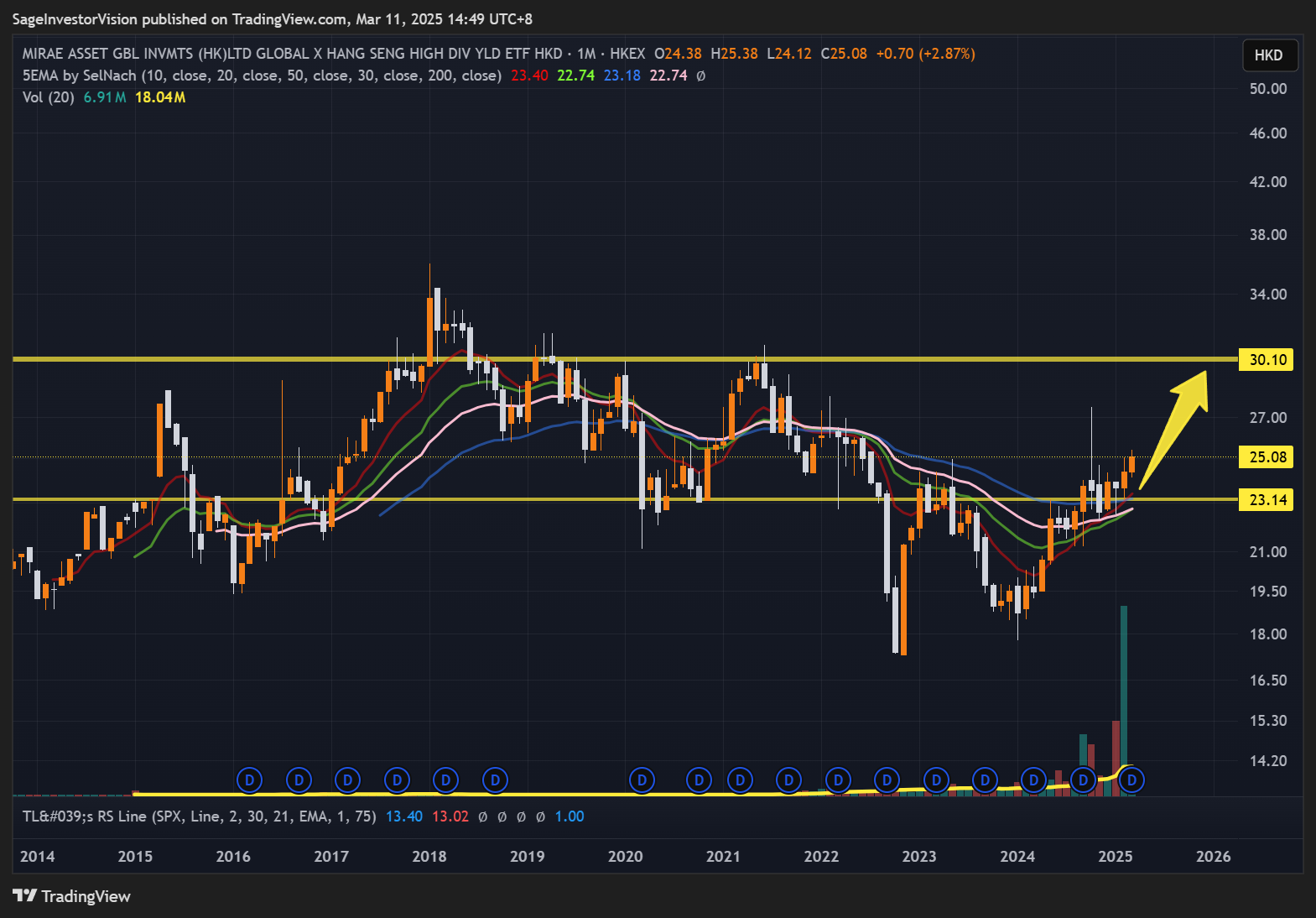Click the blue EMA value 23.18
The height and width of the screenshot is (918, 1316).
point(622,76)
